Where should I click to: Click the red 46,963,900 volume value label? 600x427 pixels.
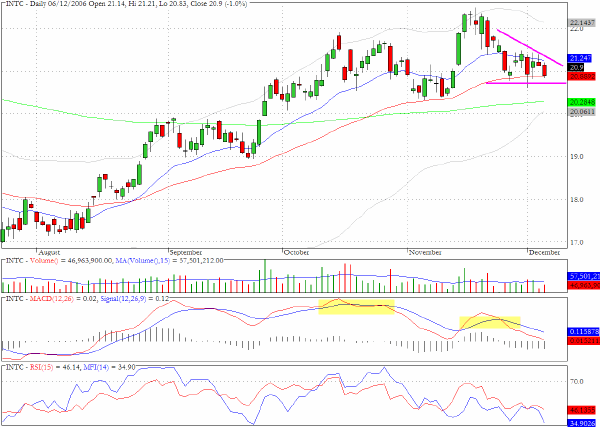pos(584,285)
